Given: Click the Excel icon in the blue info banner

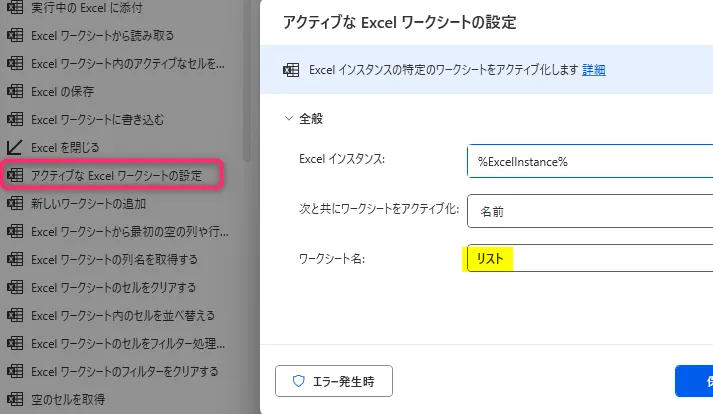Looking at the screenshot, I should tap(291, 70).
